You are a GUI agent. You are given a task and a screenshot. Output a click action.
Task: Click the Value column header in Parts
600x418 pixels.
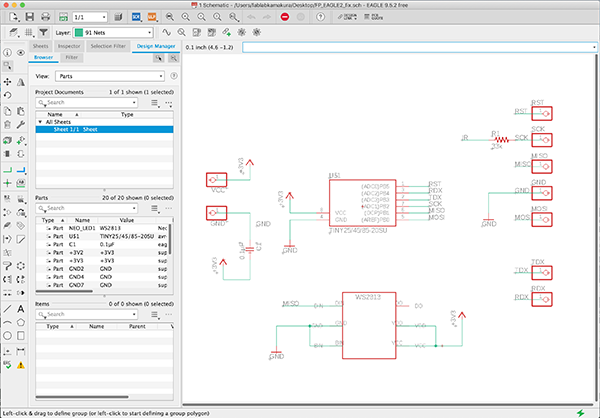coord(127,220)
